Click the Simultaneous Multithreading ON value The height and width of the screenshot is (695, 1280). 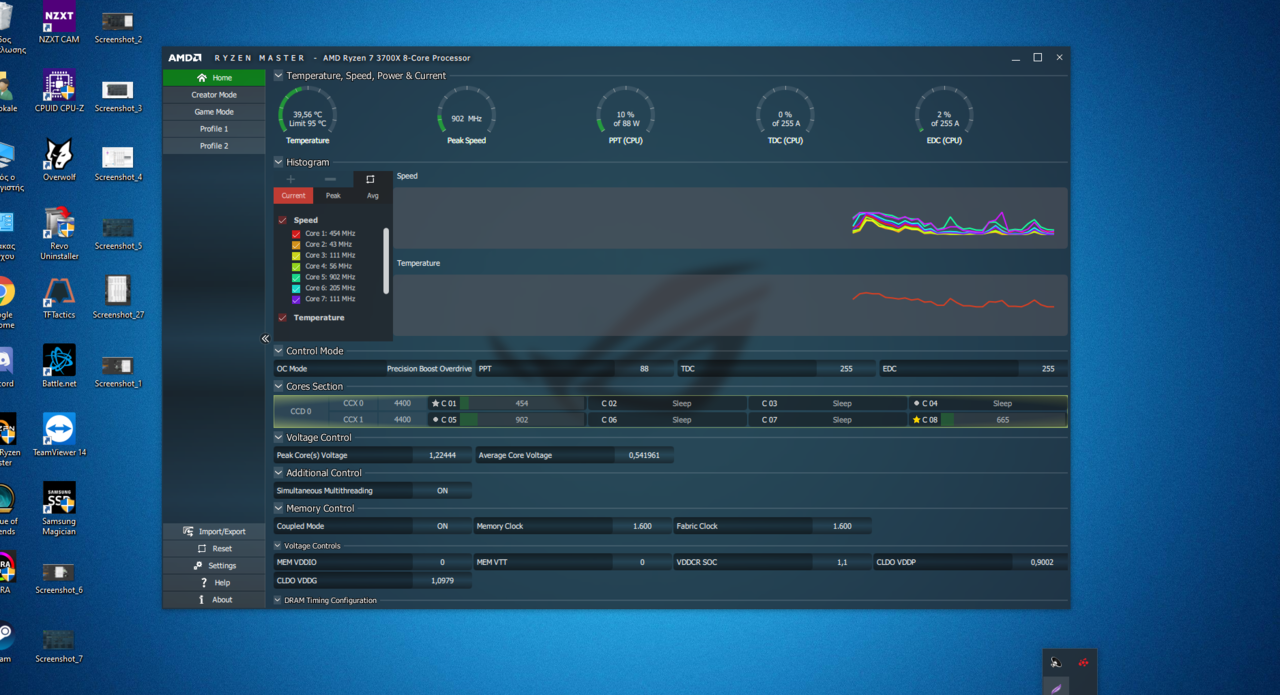pyautogui.click(x=442, y=491)
